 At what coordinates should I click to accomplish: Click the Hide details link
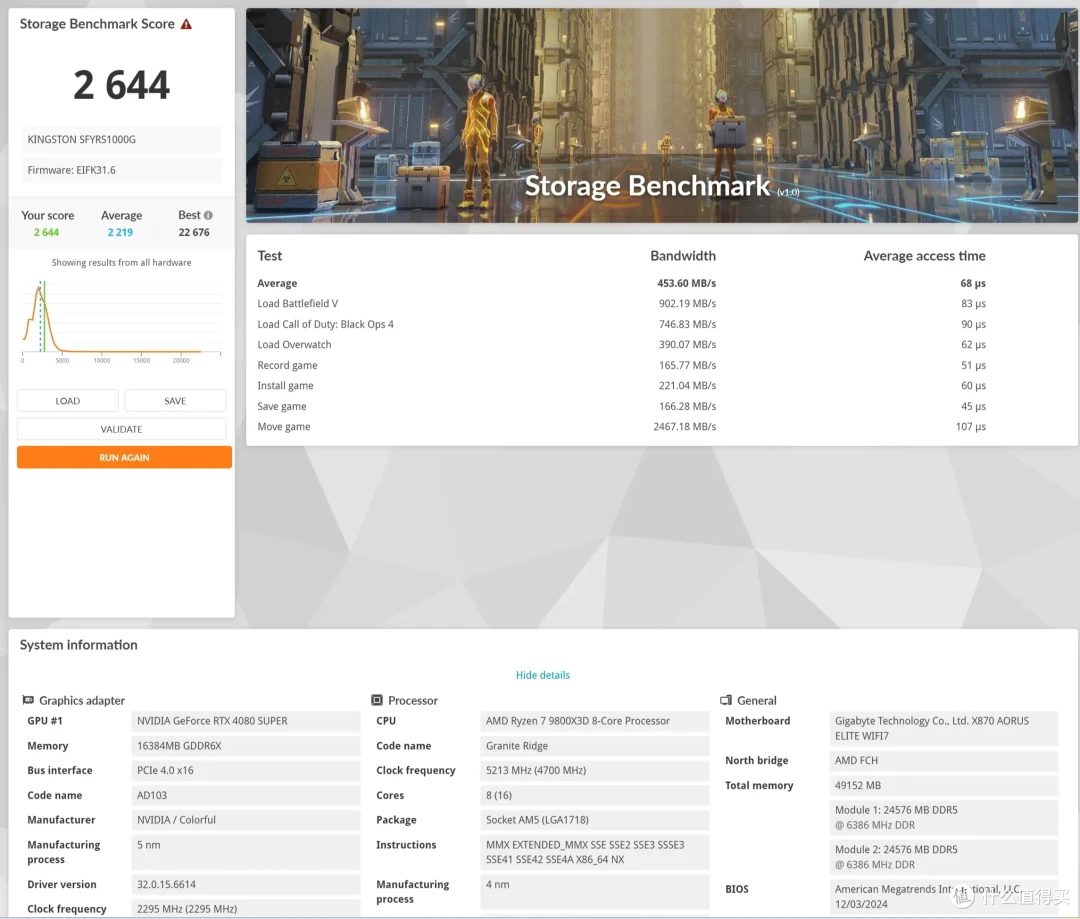pos(543,675)
